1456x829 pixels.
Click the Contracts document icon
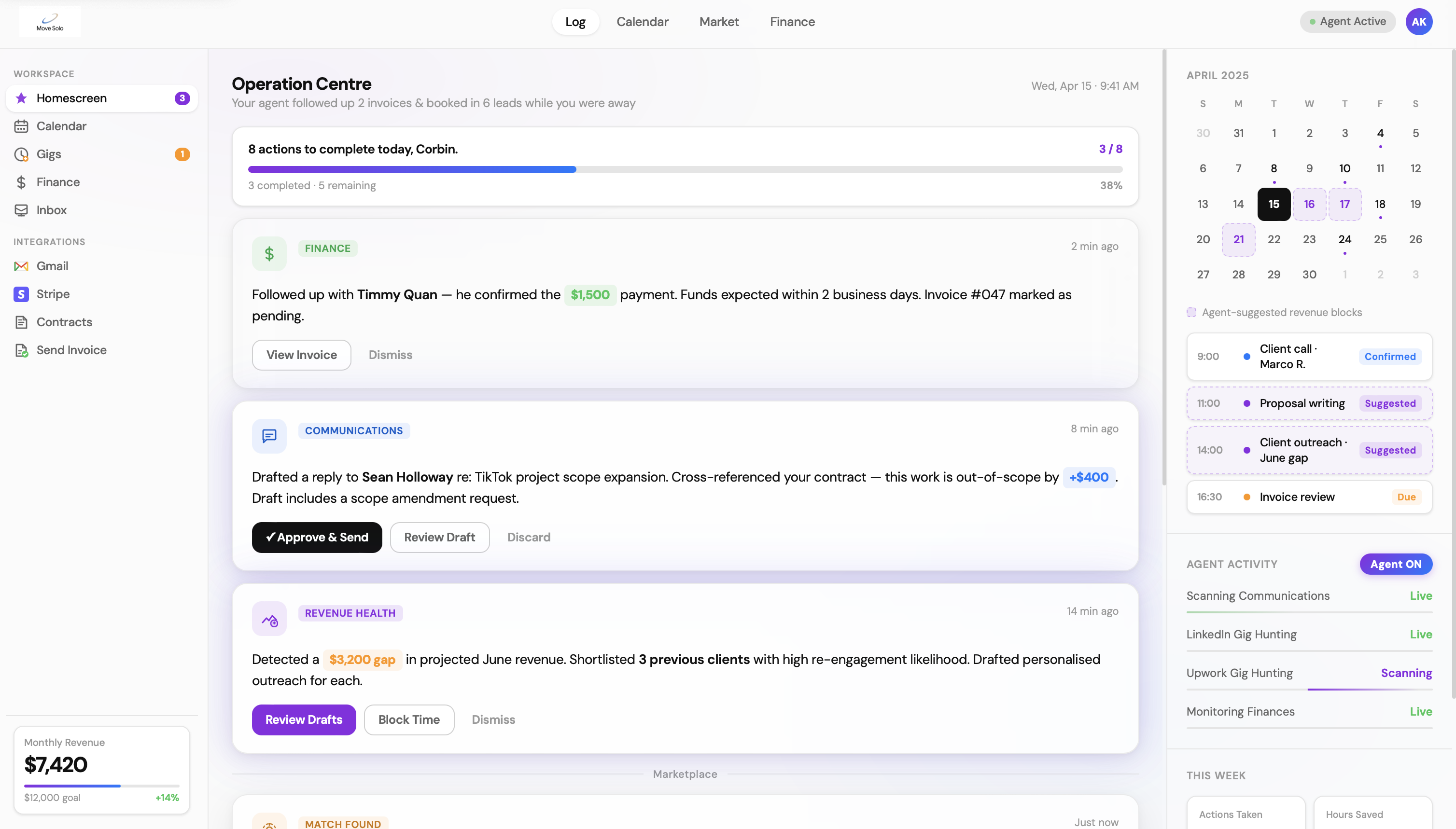tap(21, 322)
